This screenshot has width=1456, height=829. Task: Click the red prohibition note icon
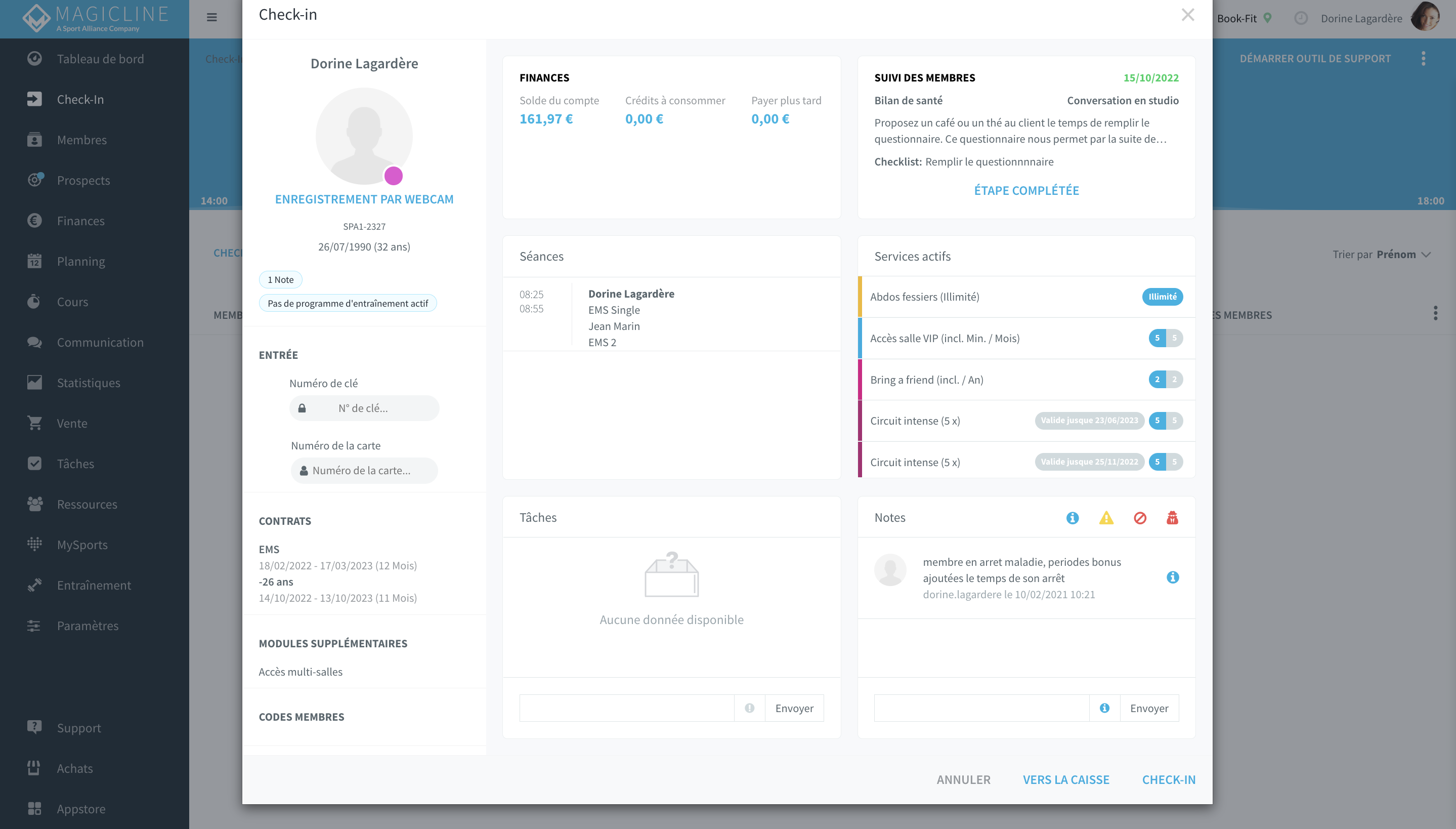point(1140,518)
